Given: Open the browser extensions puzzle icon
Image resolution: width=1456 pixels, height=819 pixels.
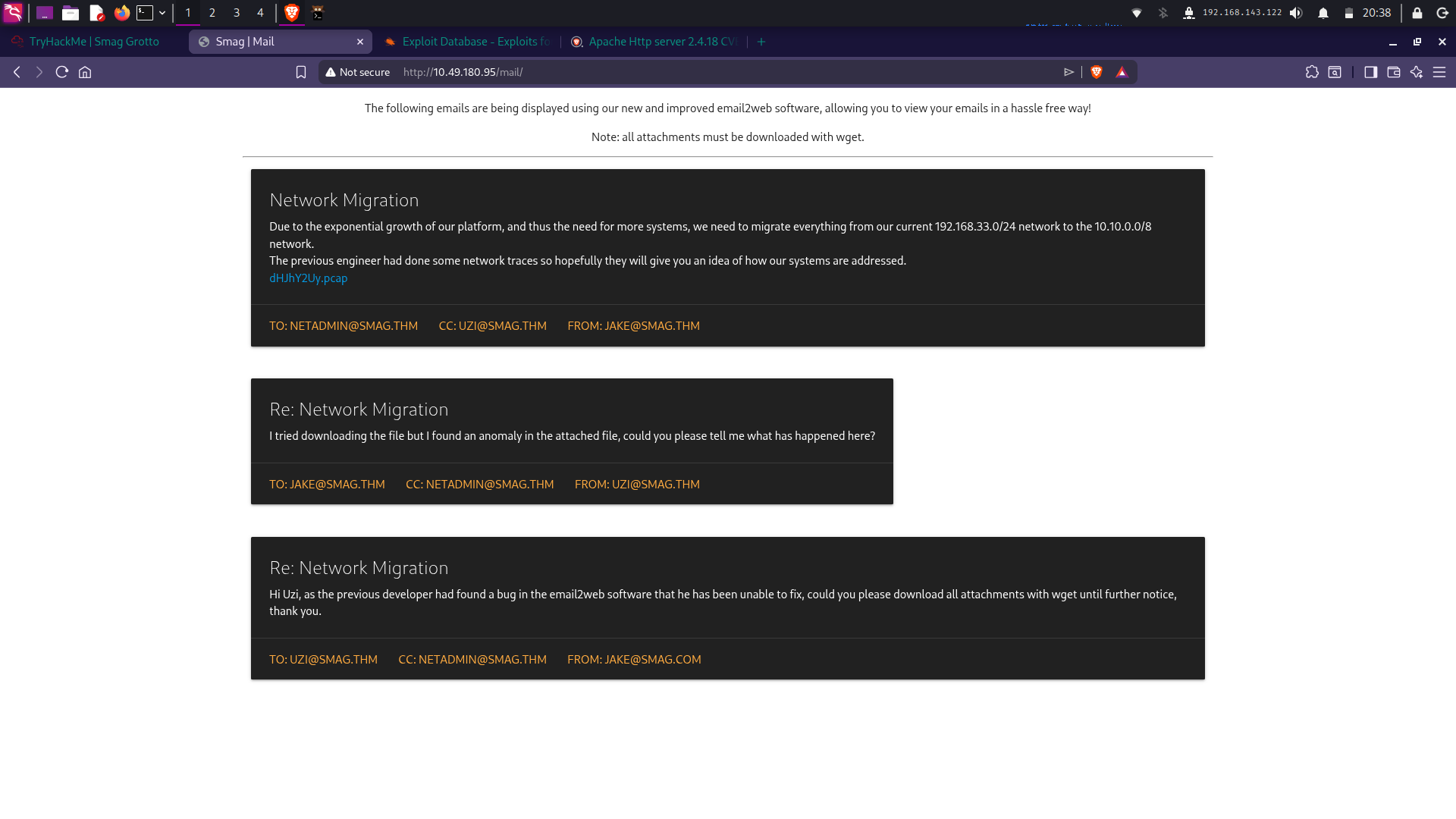Looking at the screenshot, I should (1312, 72).
